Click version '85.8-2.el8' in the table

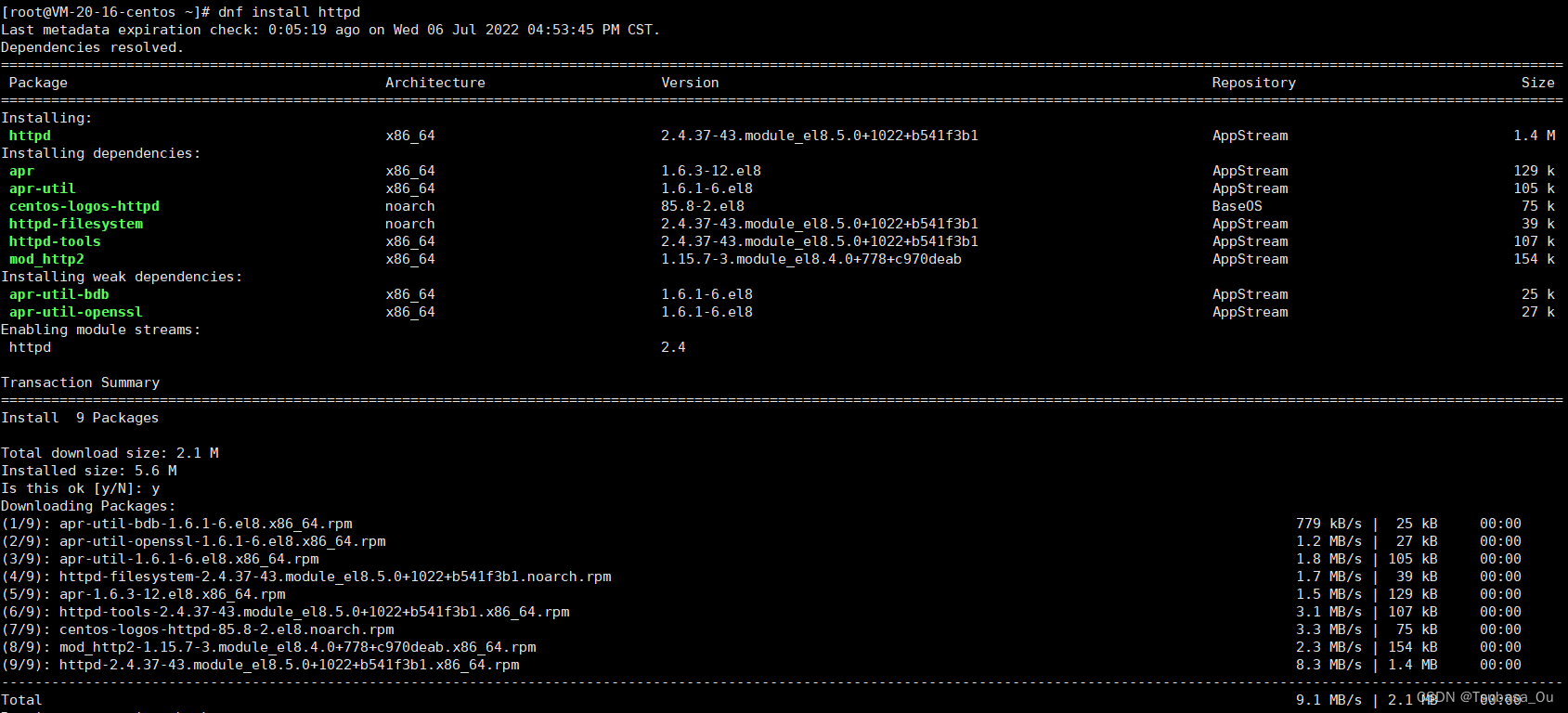[703, 206]
